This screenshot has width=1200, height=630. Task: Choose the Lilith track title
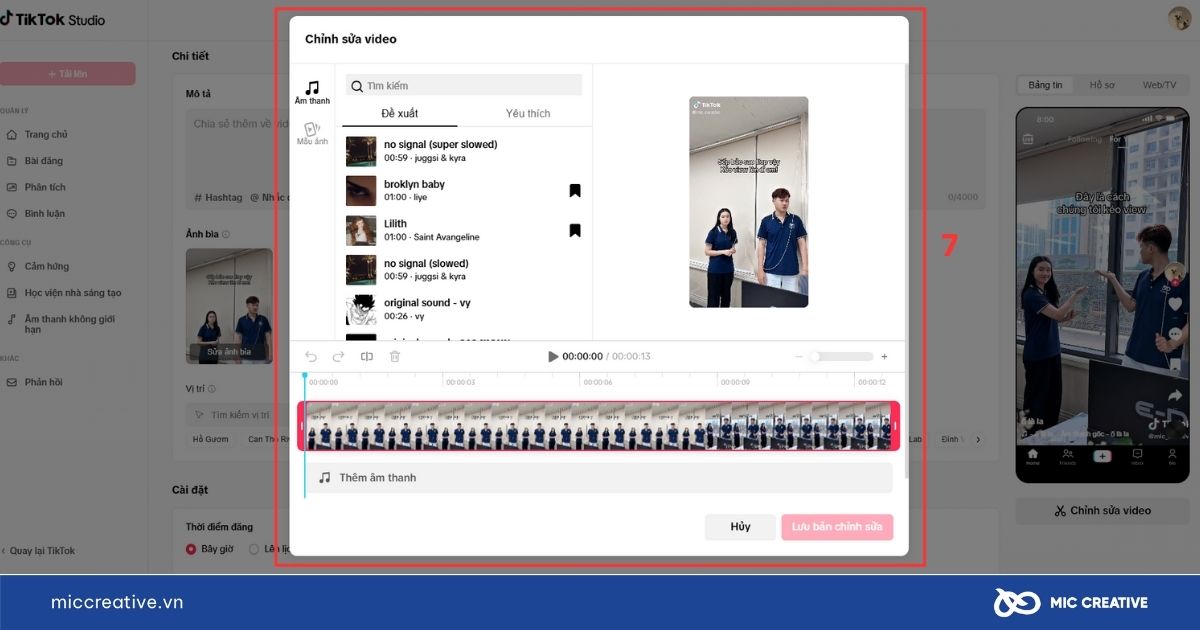396,224
